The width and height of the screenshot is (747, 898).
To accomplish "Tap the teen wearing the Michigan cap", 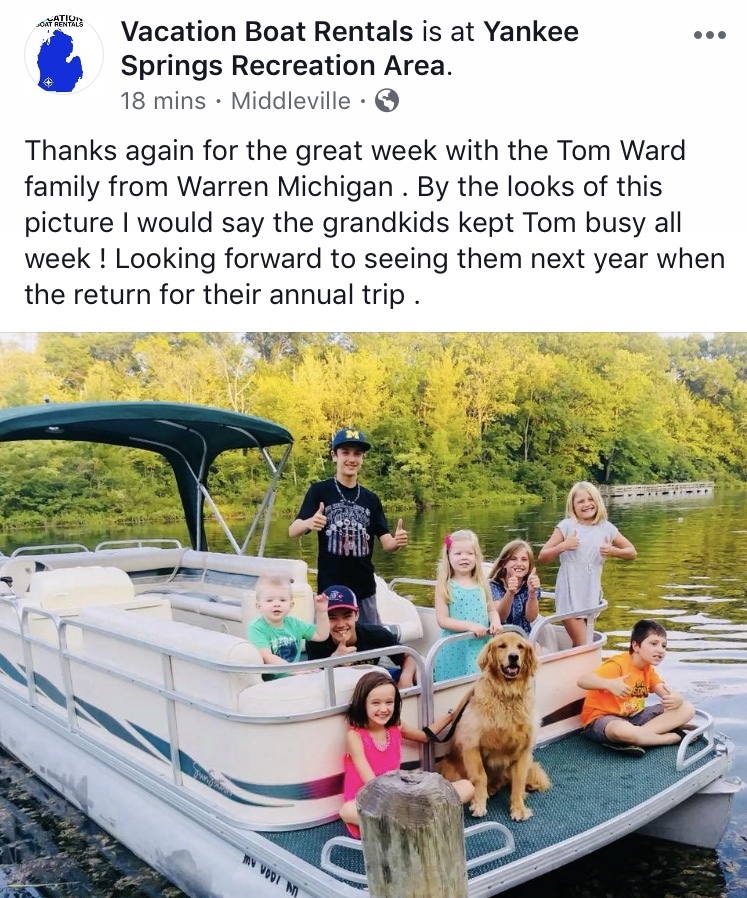I will tap(347, 521).
